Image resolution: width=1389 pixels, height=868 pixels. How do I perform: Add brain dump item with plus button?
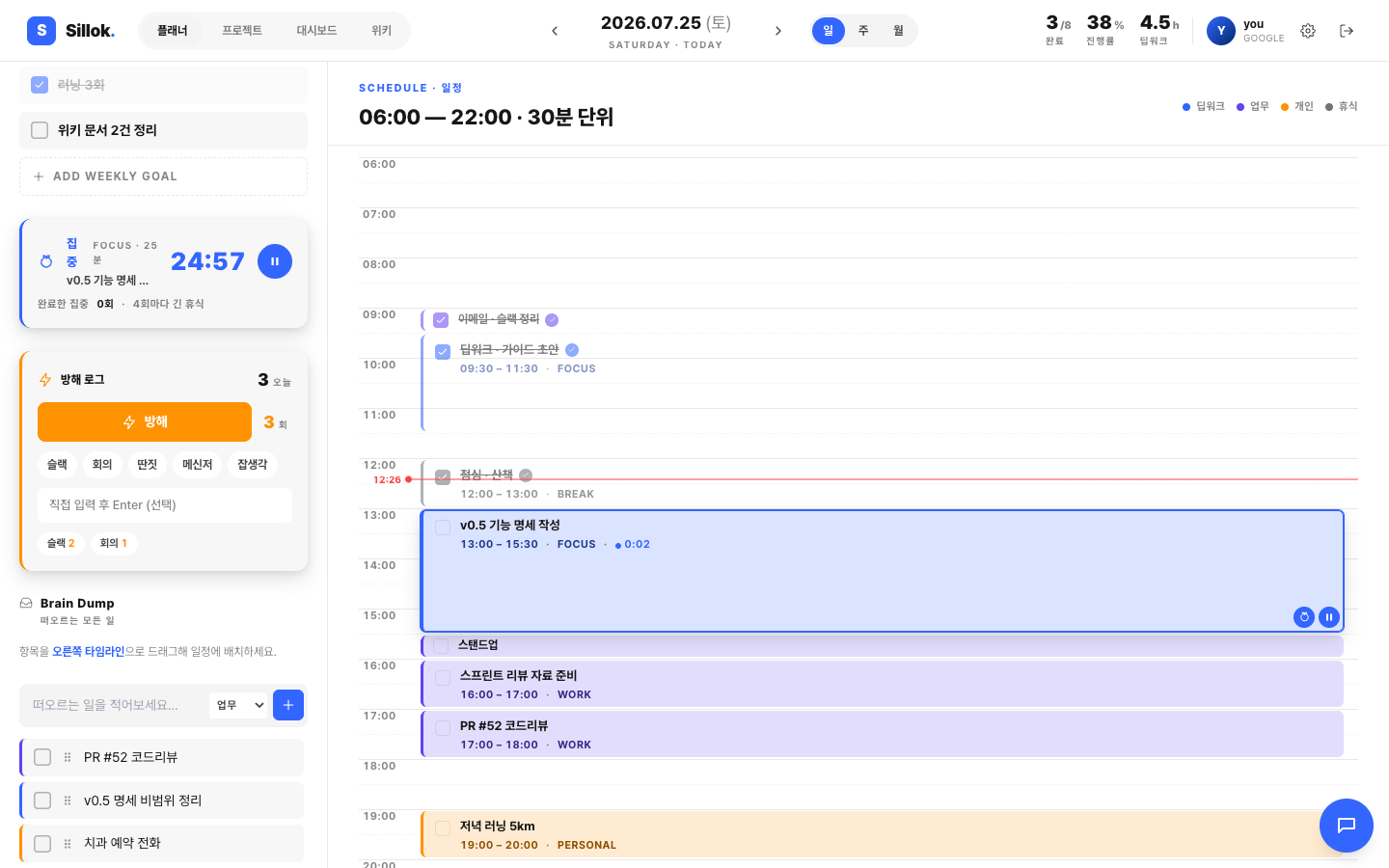[288, 705]
